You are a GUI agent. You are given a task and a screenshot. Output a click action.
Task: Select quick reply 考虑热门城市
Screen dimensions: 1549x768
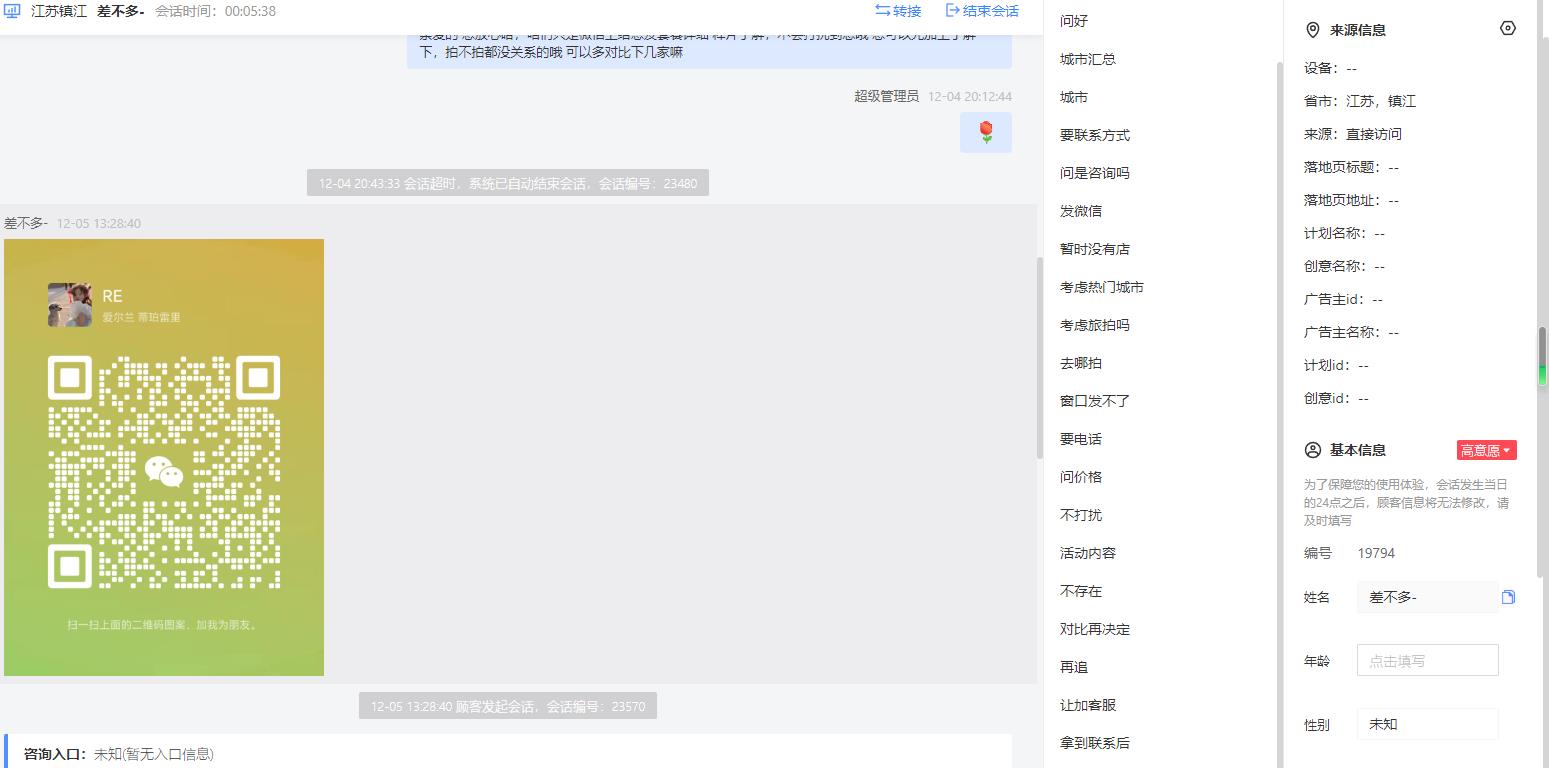(x=1102, y=287)
